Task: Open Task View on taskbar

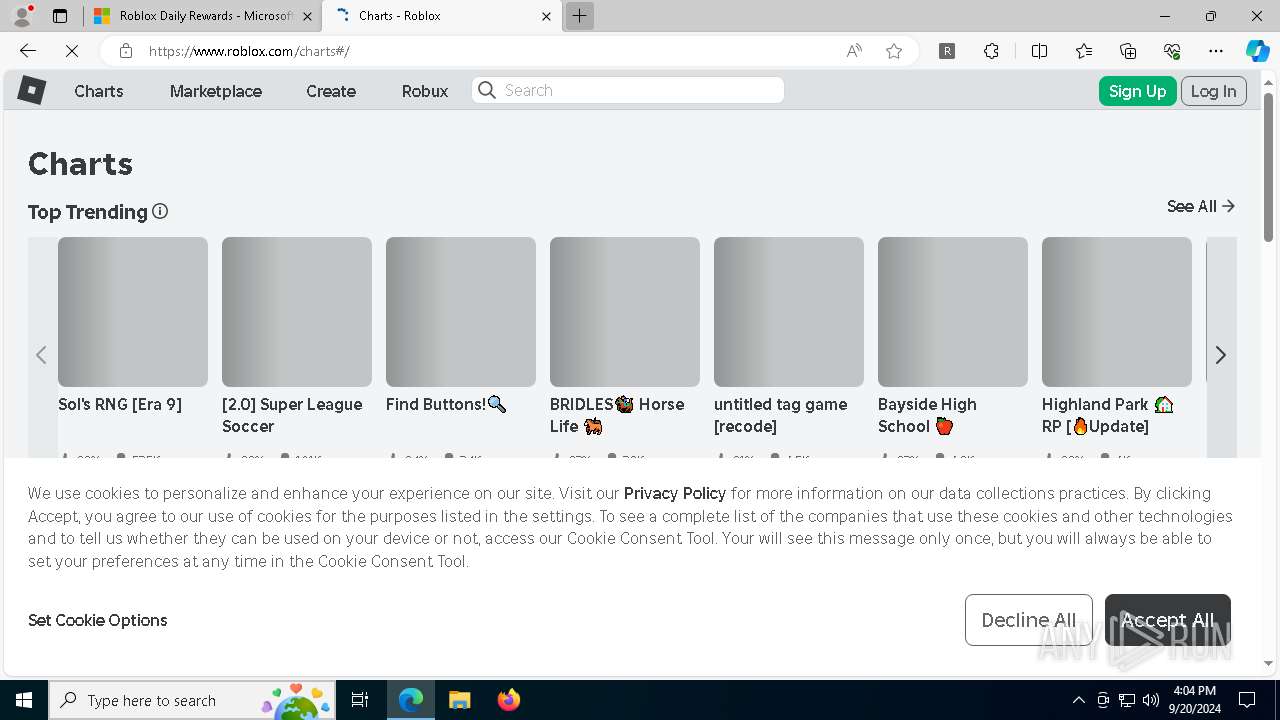Action: [360, 700]
